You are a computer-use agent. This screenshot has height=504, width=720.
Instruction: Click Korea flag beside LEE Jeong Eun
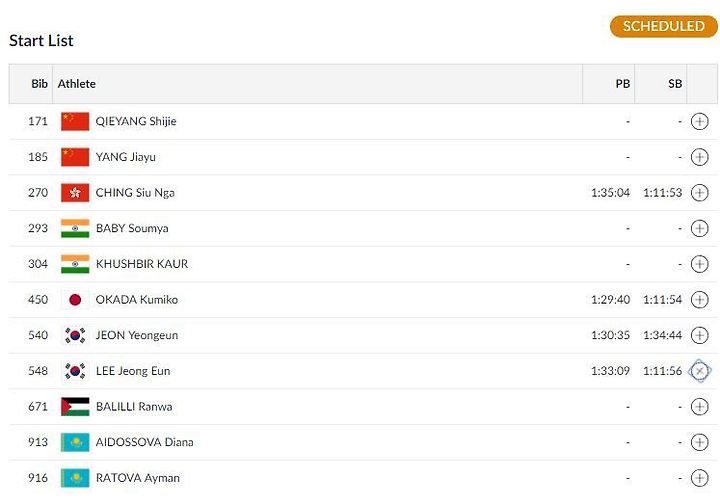coord(75,371)
